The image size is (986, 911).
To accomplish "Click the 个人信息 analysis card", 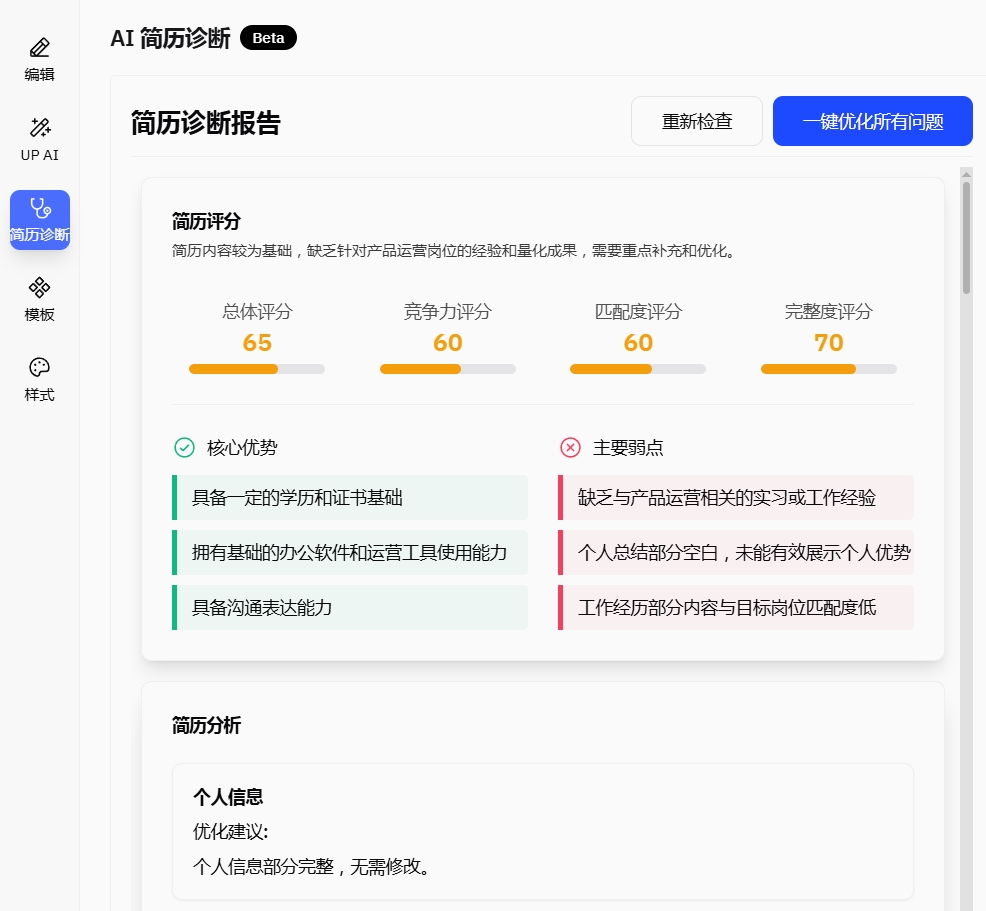I will coord(542,831).
